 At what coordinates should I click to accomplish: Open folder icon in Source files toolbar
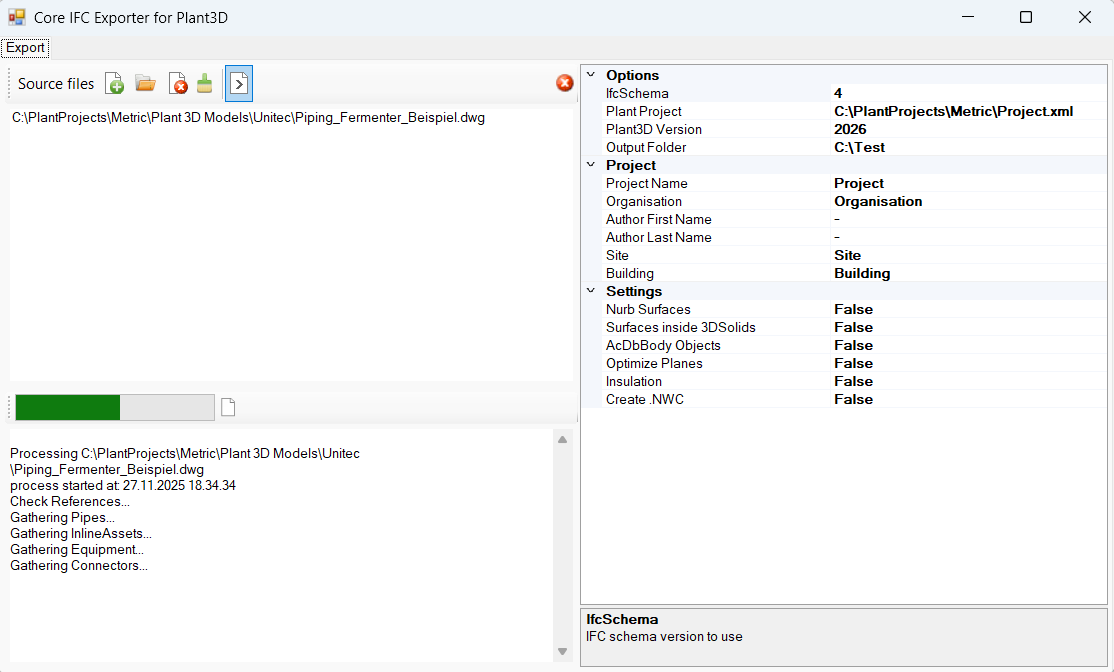pyautogui.click(x=145, y=84)
